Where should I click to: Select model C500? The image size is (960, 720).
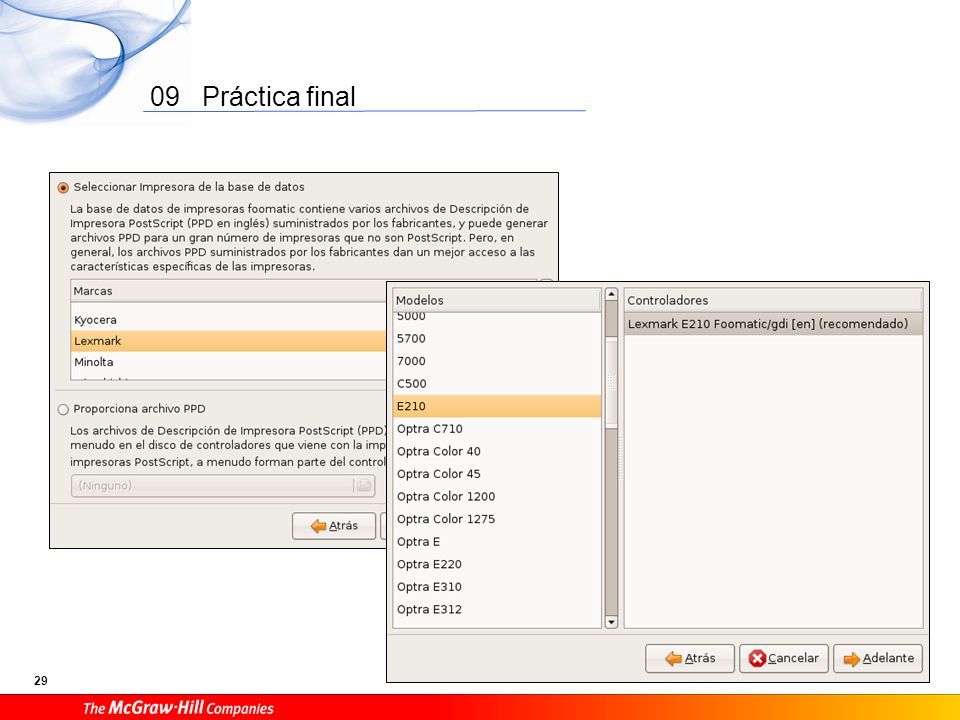tap(497, 384)
